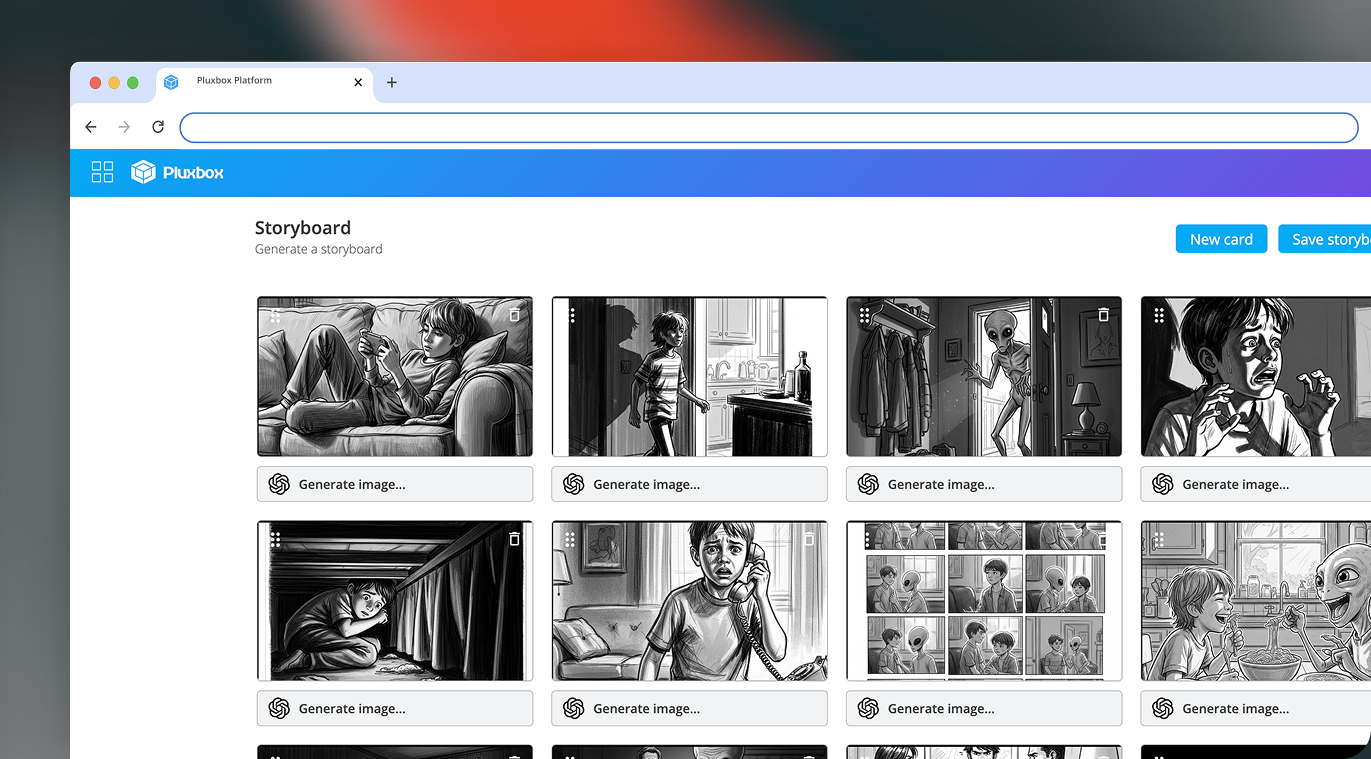
Task: Go back using browser back arrow
Action: click(91, 127)
